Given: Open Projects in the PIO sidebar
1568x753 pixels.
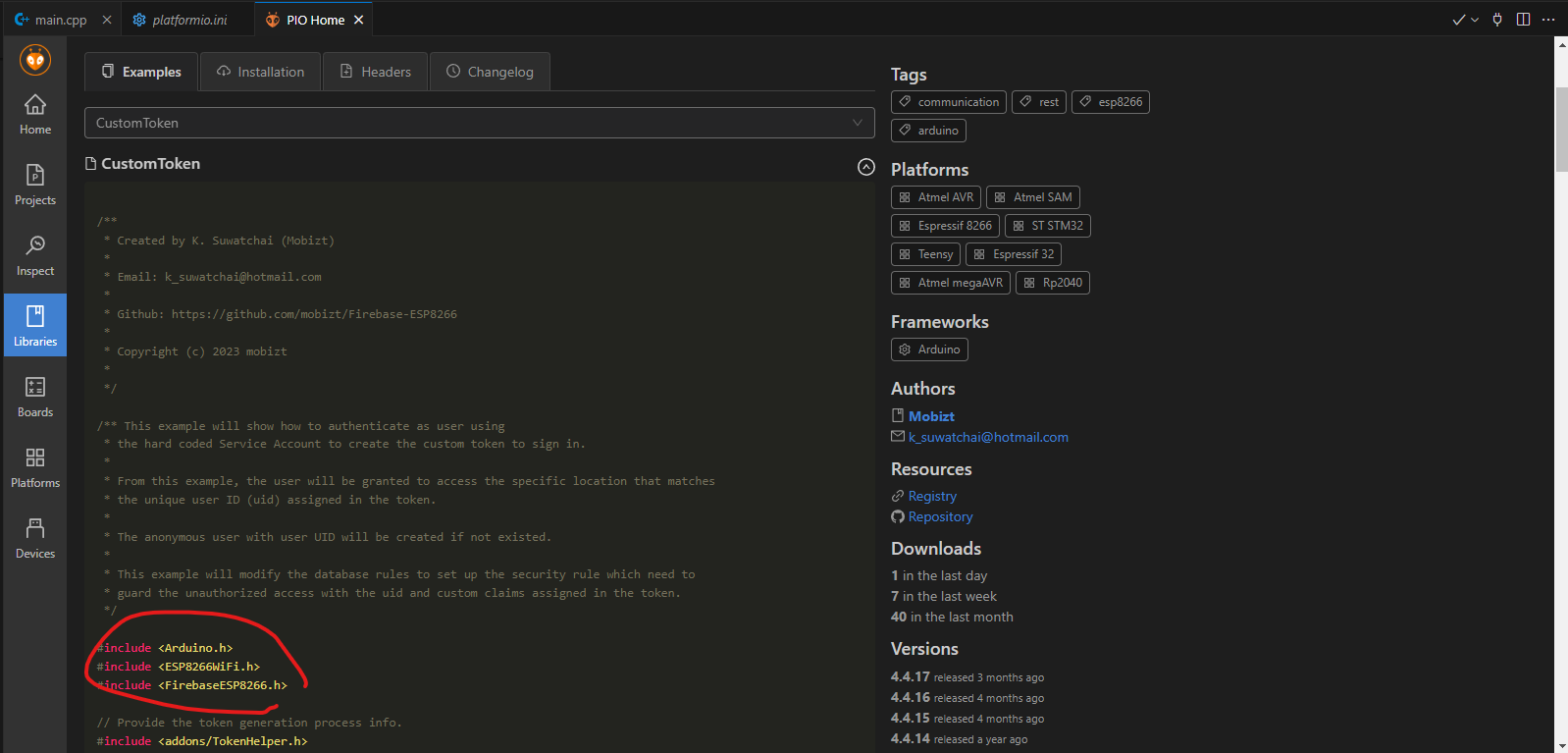Looking at the screenshot, I should coord(35,186).
